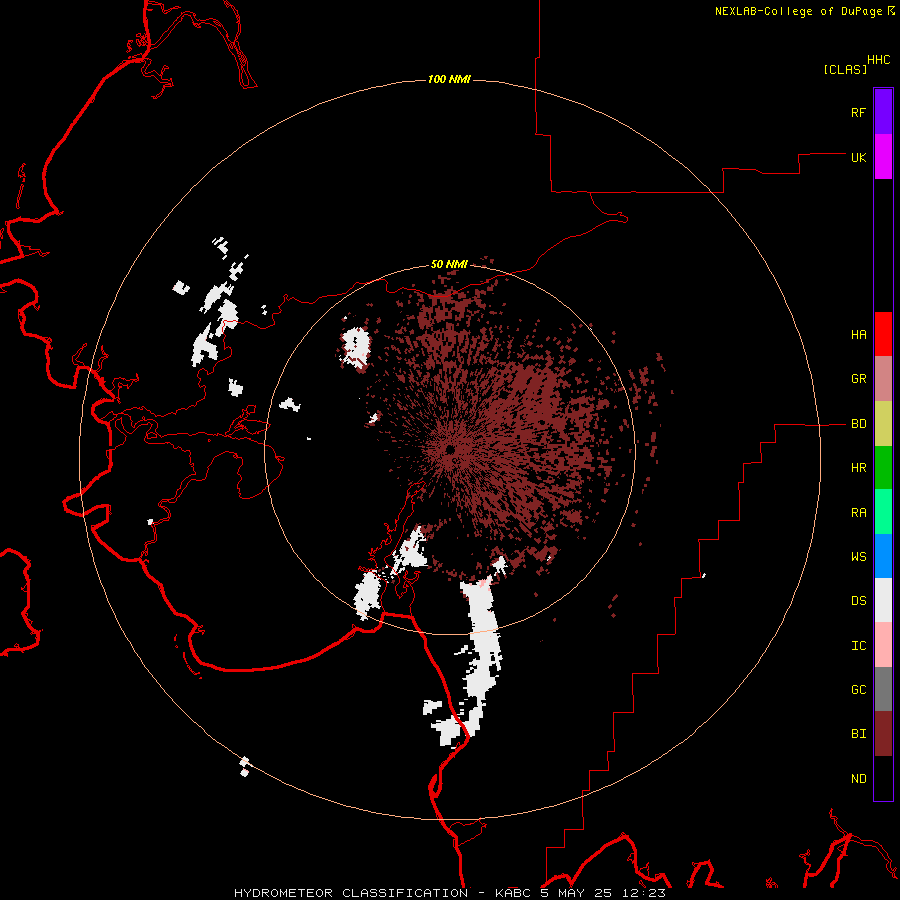This screenshot has height=900, width=900.
Task: Click the BI brown legend swatch
Action: pos(883,734)
